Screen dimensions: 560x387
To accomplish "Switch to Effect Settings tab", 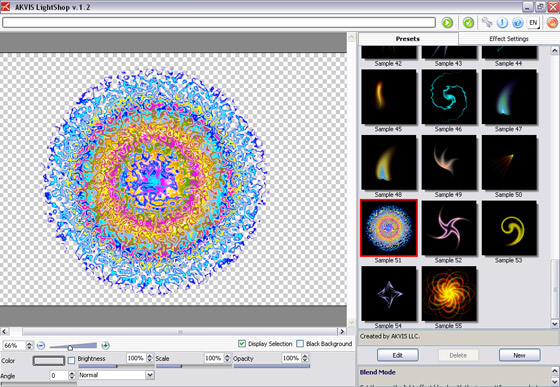I will [x=509, y=39].
